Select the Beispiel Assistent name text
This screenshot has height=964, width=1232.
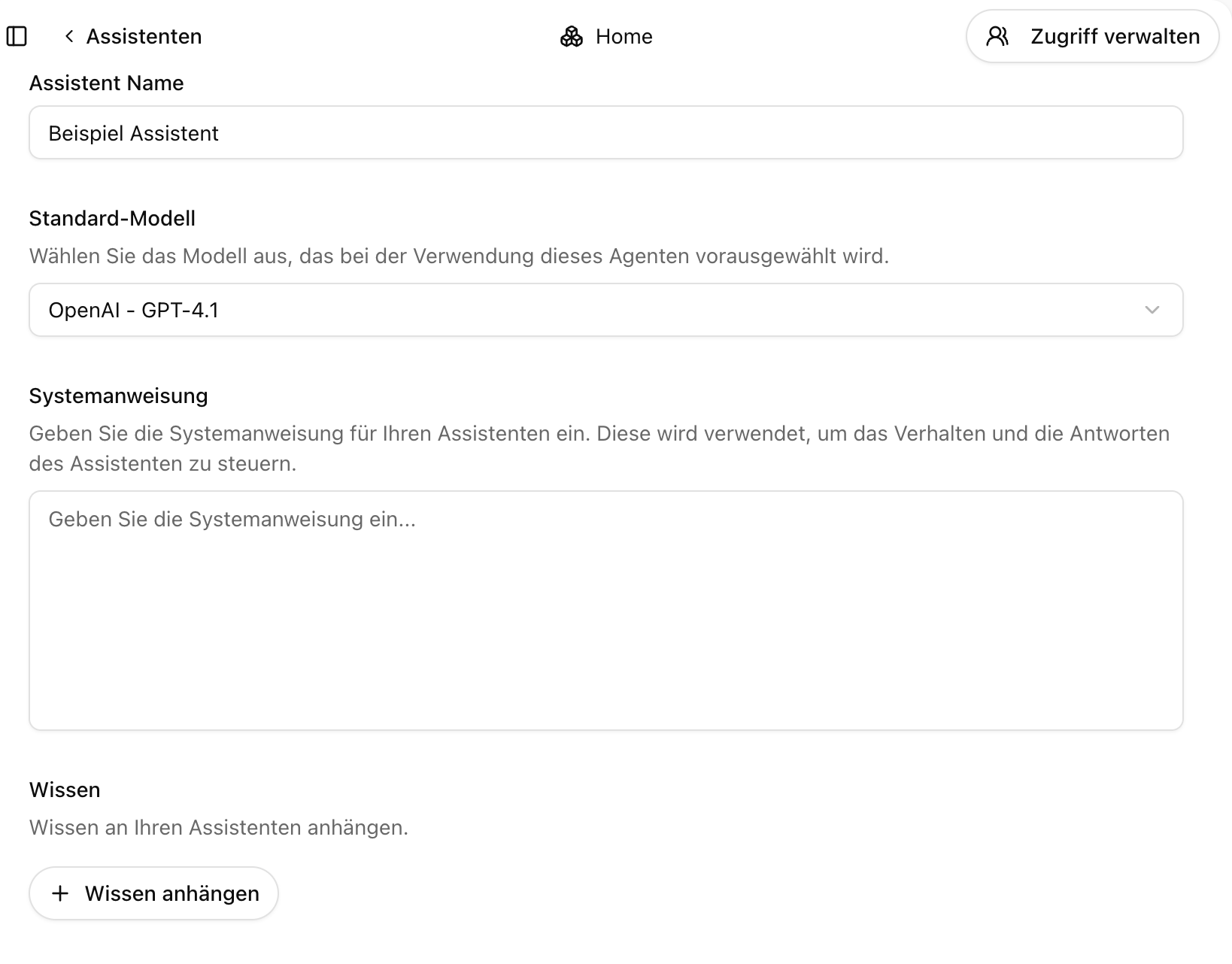pyautogui.click(x=133, y=132)
